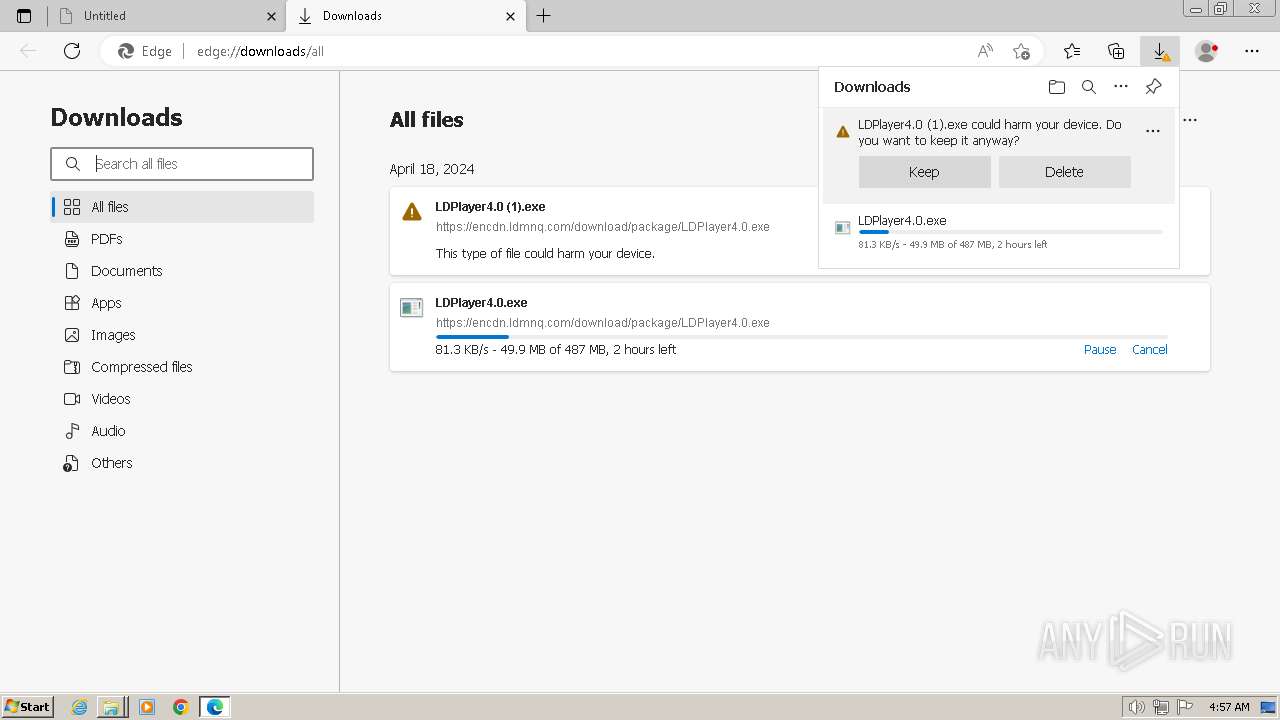The image size is (1280, 720).
Task: Filter downloads by Images
Action: (x=182, y=335)
